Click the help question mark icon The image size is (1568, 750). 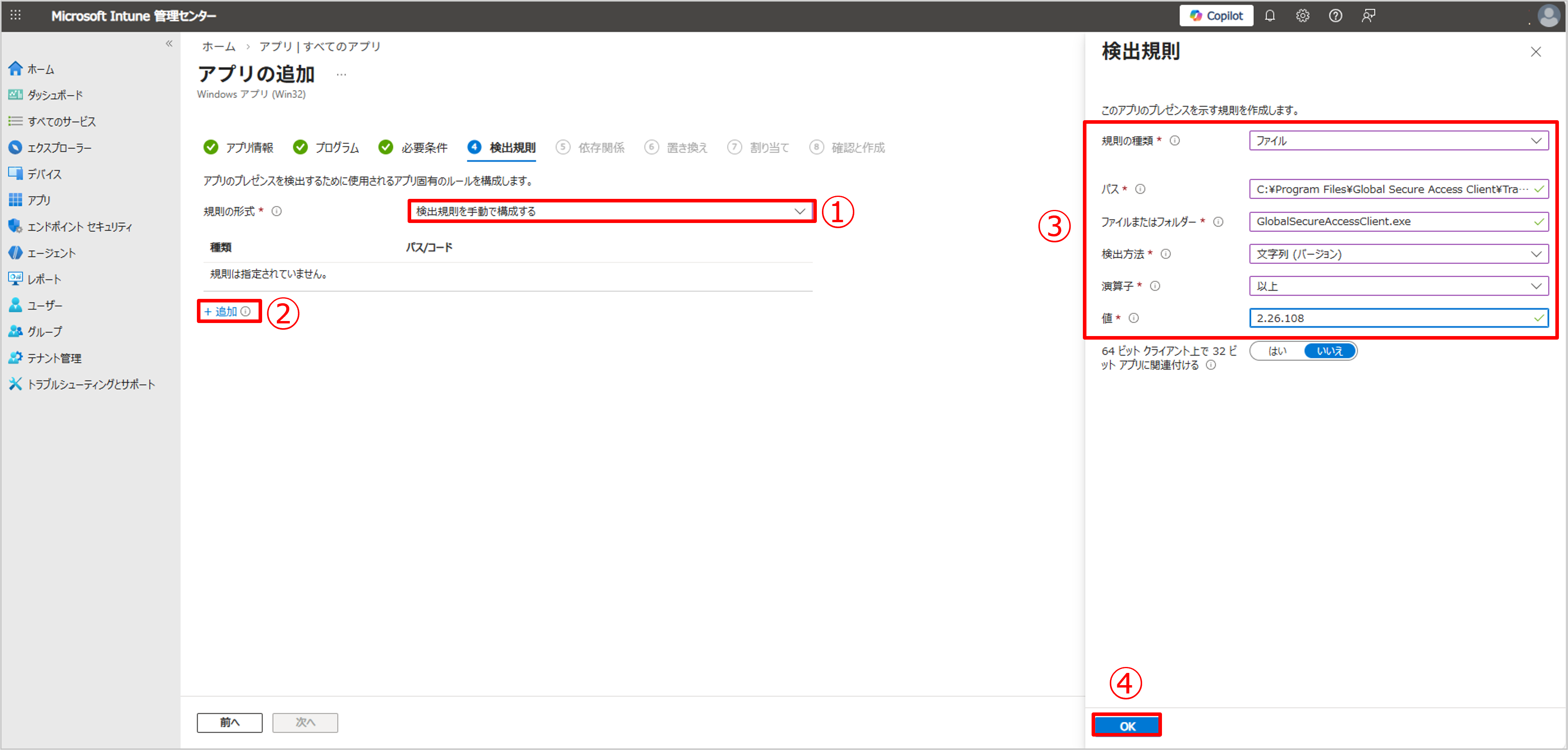pos(1335,16)
